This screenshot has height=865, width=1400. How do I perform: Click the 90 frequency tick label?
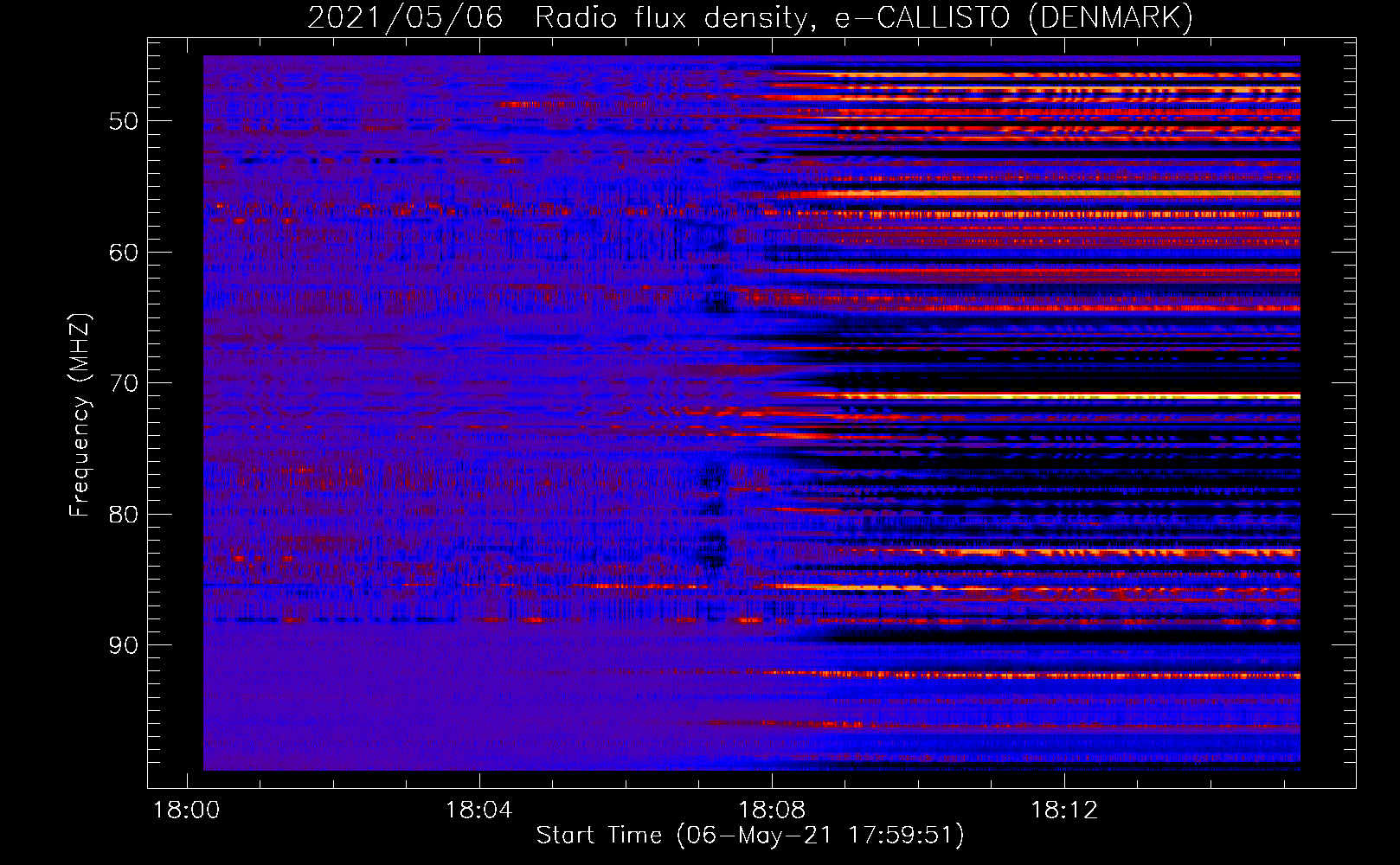(x=124, y=645)
